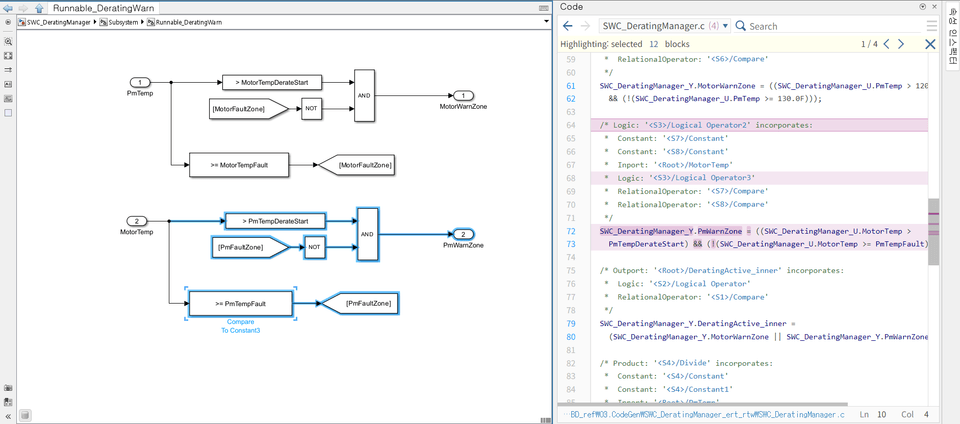Jump to next highlighted code match
960x424 pixels.
coord(899,44)
